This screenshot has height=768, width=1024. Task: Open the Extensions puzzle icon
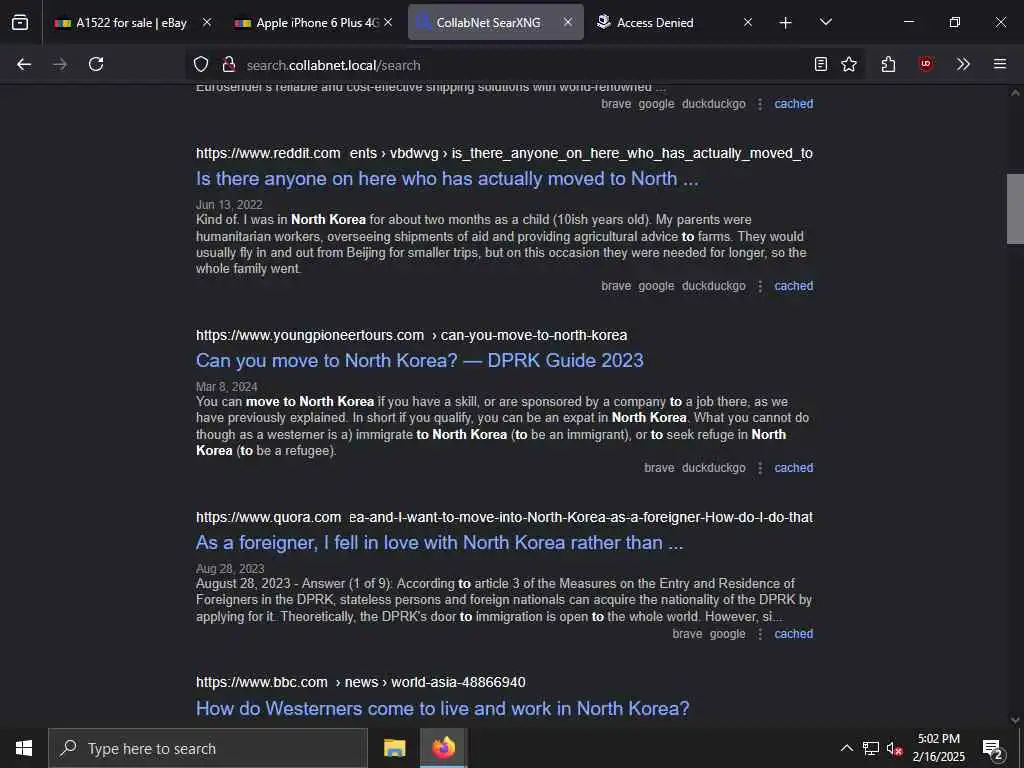click(x=888, y=64)
